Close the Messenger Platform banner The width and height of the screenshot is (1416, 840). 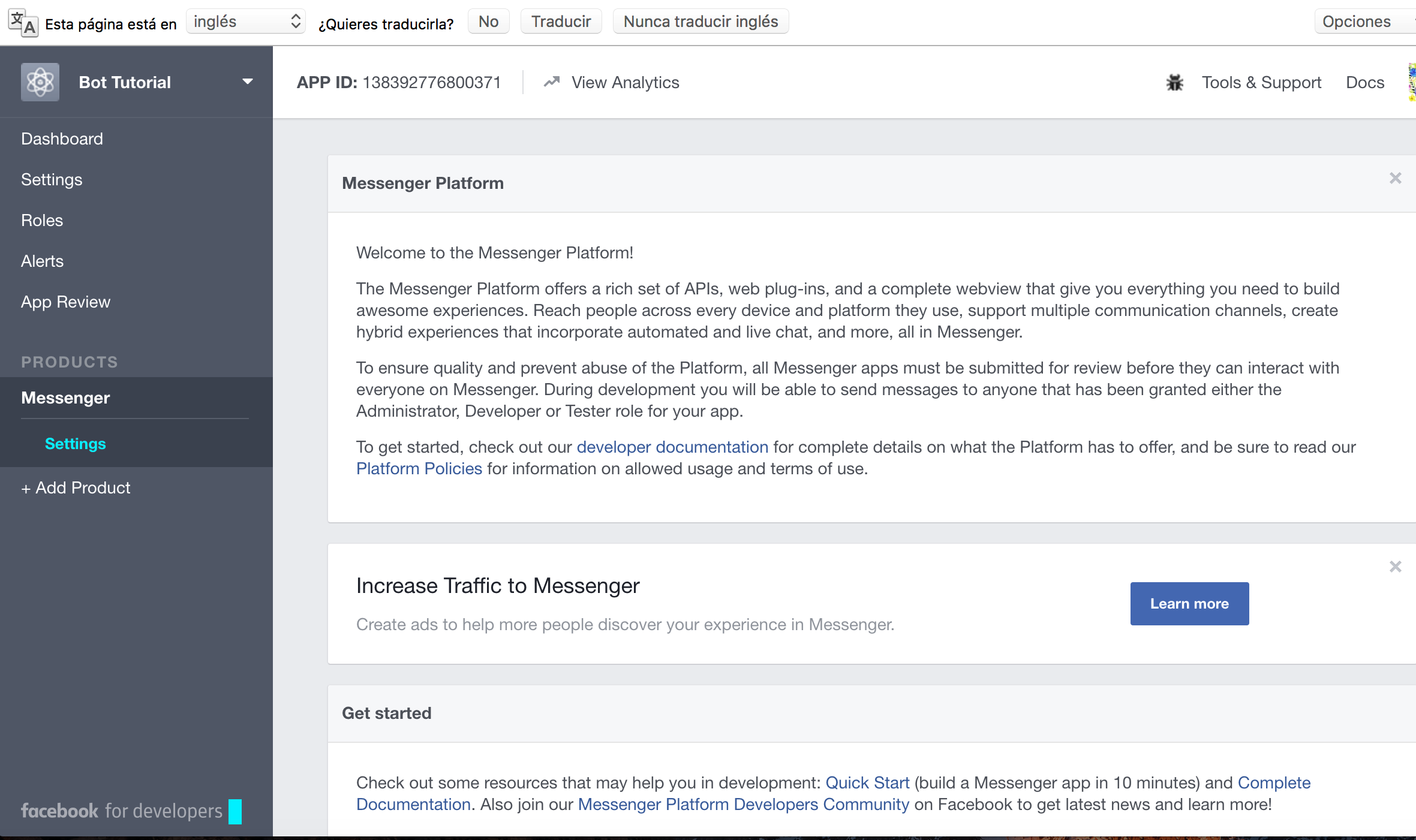coord(1396,178)
